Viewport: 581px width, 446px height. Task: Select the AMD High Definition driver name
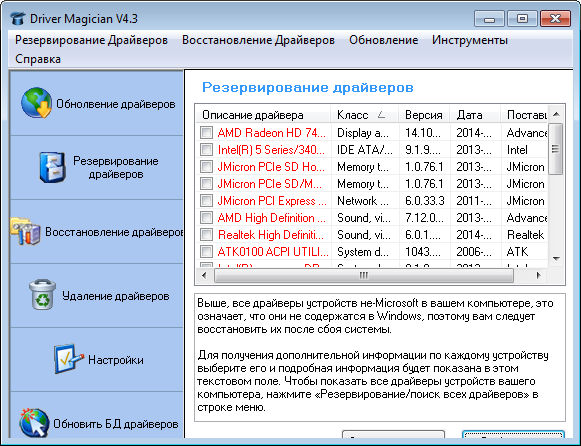pyautogui.click(x=272, y=218)
